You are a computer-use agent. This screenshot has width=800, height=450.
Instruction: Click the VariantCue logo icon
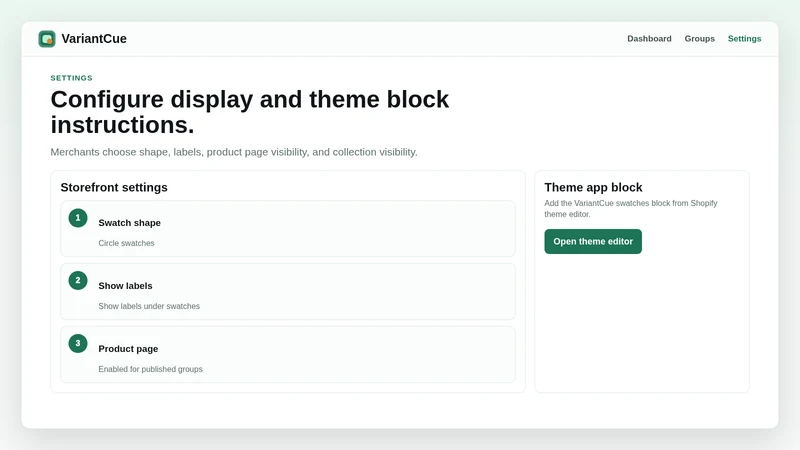tap(47, 39)
